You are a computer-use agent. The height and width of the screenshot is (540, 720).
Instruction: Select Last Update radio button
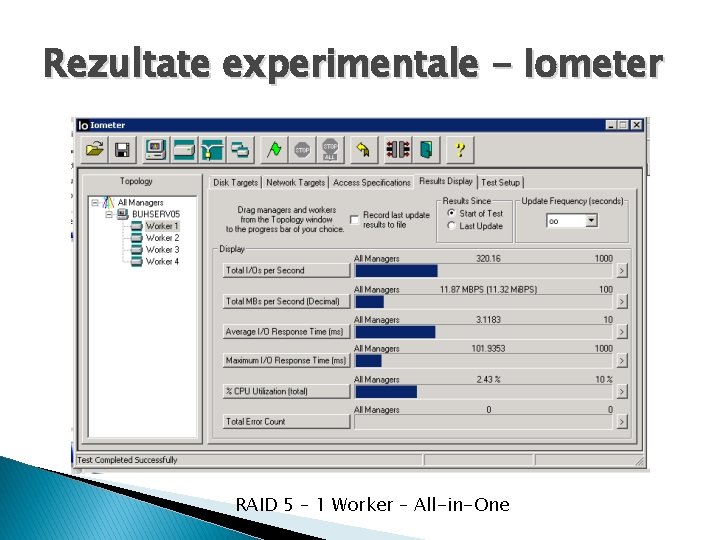pos(451,225)
